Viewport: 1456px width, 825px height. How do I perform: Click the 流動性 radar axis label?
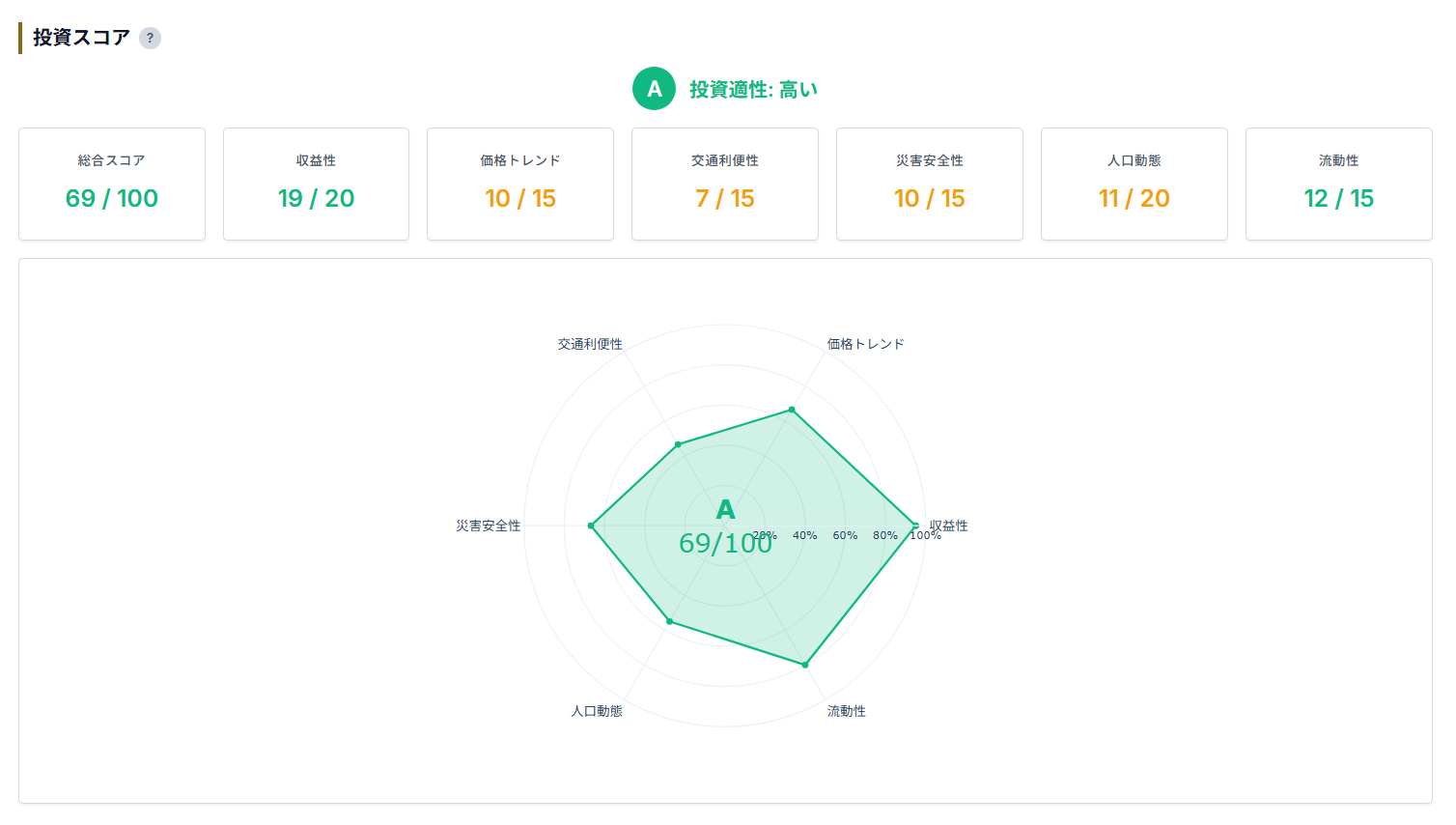pos(847,711)
